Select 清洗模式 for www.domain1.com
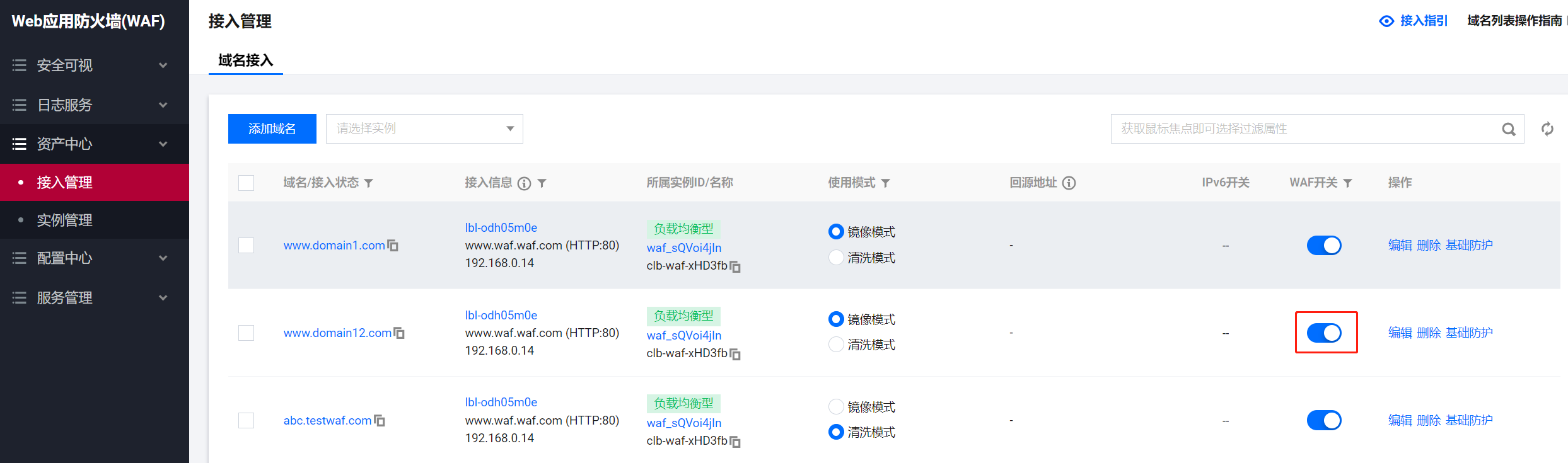This screenshot has width=1568, height=463. (x=836, y=258)
